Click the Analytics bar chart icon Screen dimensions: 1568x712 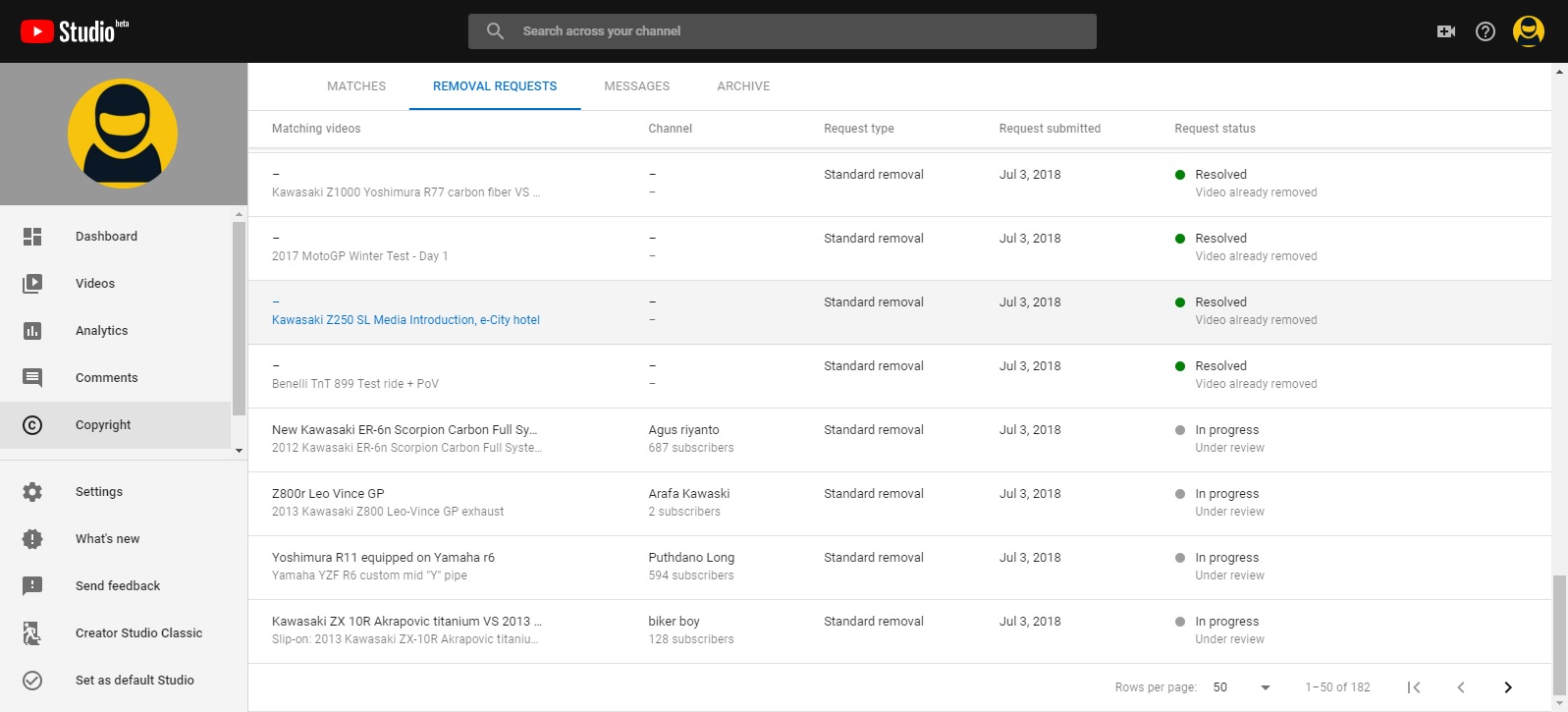coord(32,331)
